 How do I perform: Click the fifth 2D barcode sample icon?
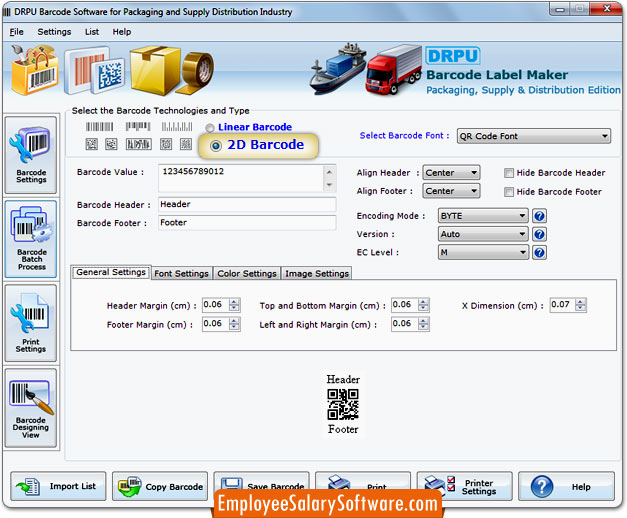tap(186, 144)
